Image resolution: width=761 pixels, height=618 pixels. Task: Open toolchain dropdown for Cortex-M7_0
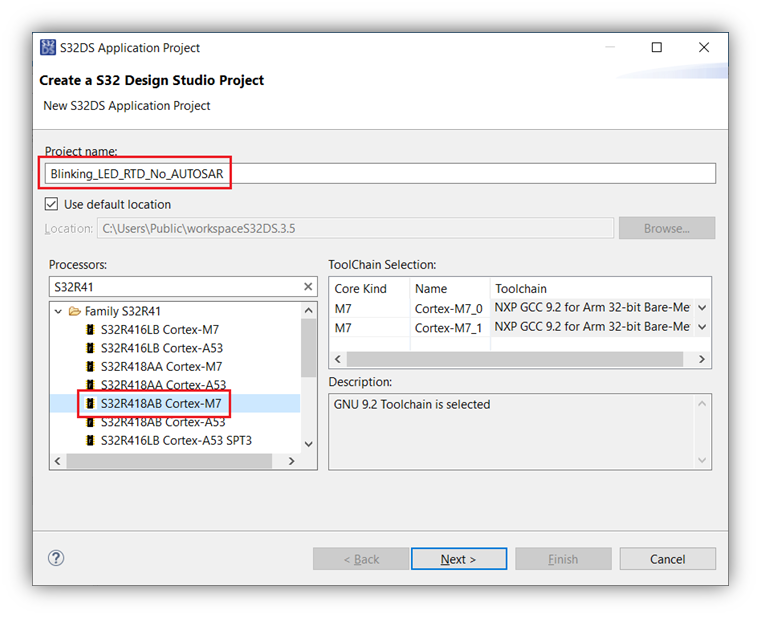702,308
